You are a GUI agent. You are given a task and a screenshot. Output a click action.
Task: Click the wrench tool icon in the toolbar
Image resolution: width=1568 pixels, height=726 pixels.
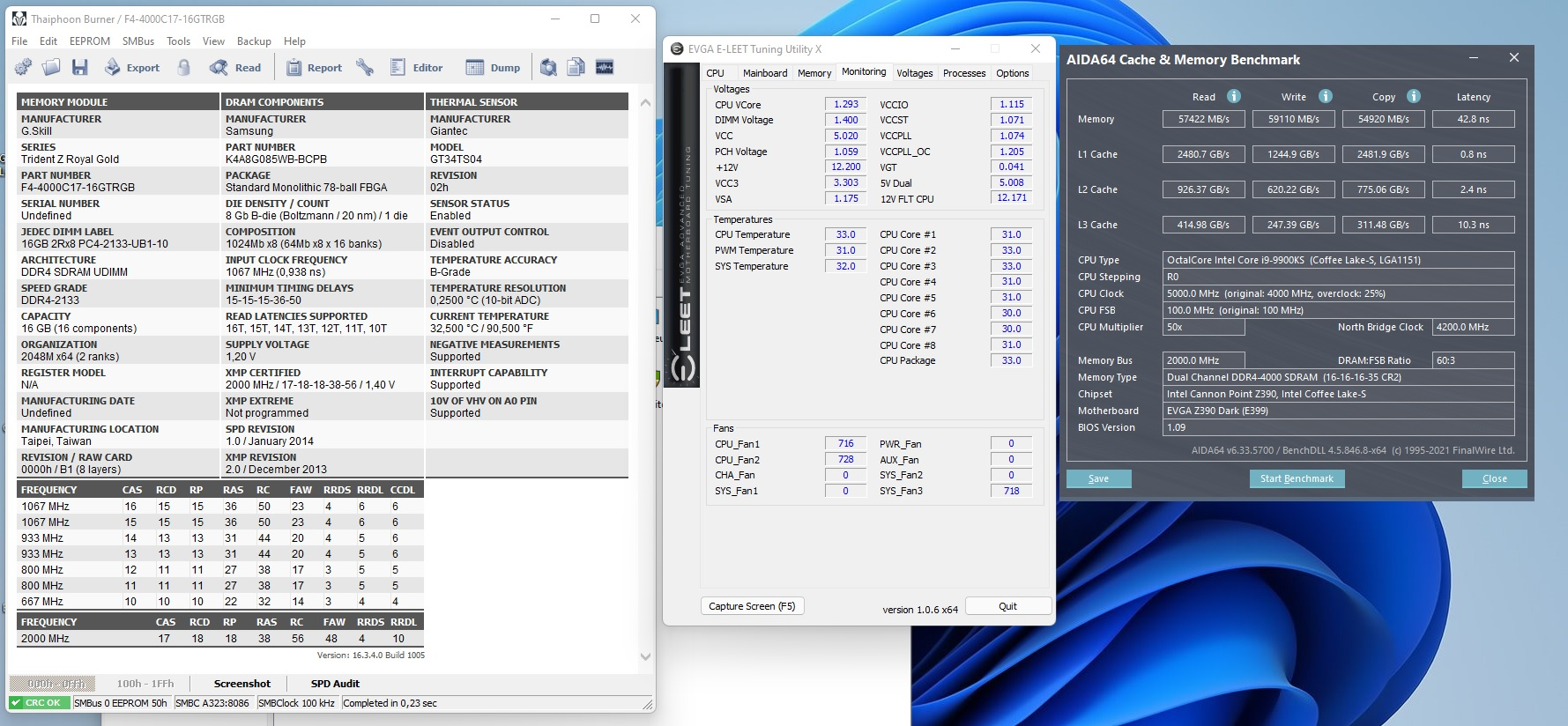(365, 67)
